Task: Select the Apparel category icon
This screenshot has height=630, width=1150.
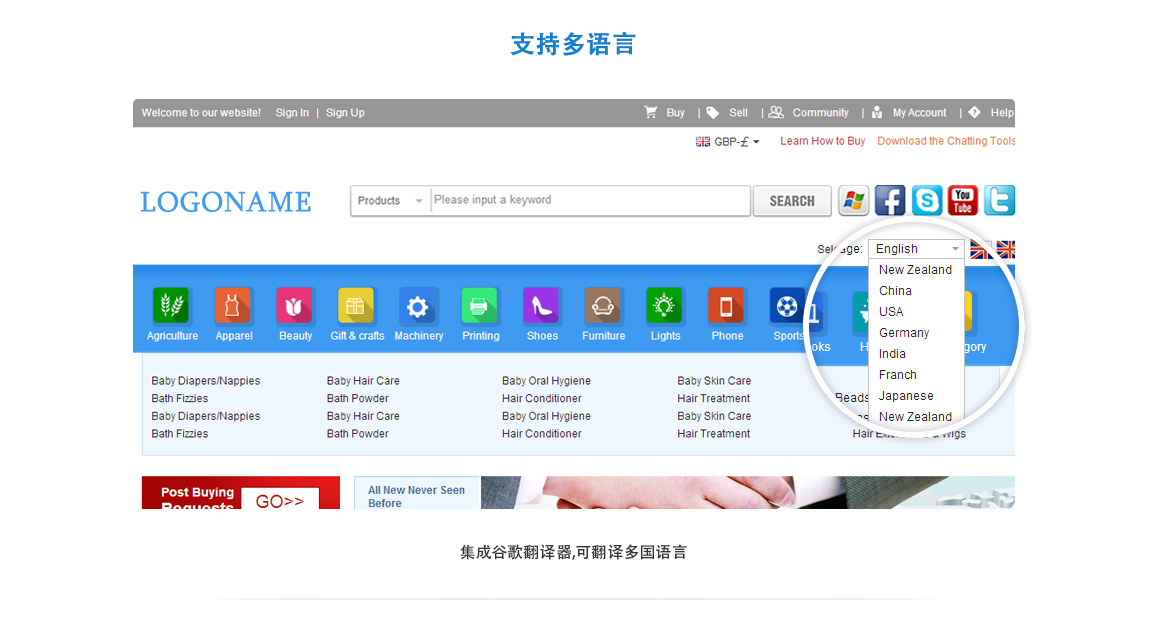Action: 233,306
